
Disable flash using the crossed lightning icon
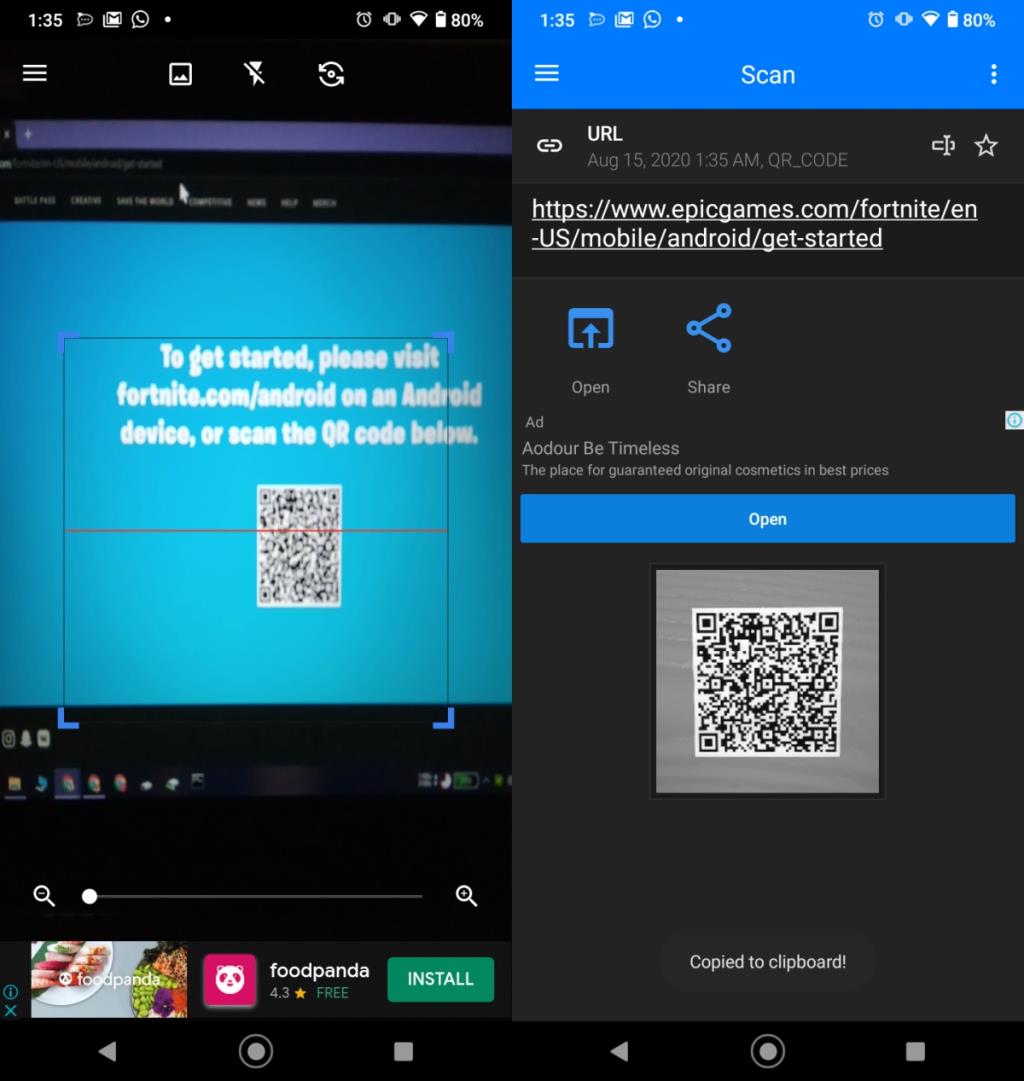tap(254, 73)
